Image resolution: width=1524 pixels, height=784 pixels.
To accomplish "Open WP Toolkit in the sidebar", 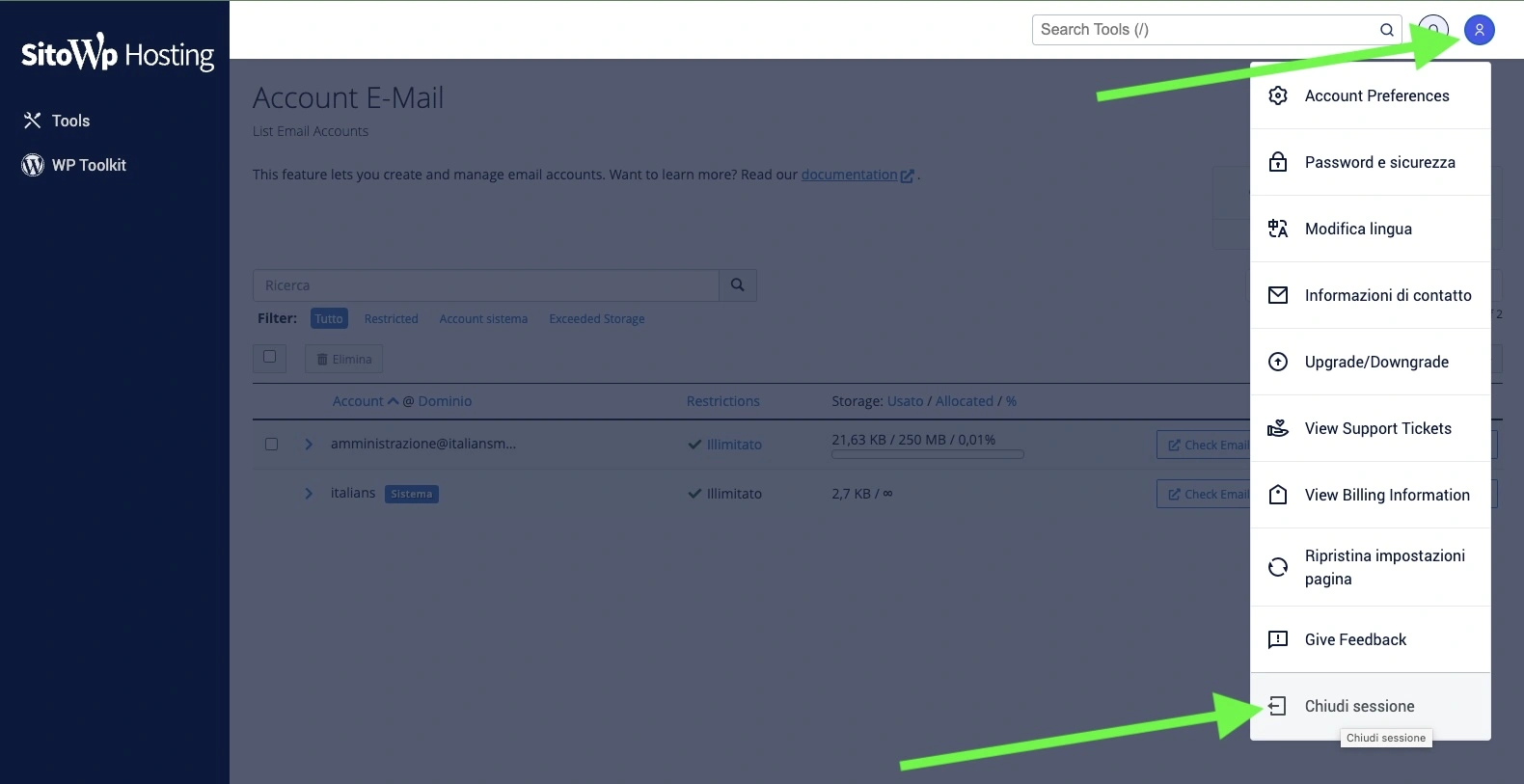I will 74,165.
